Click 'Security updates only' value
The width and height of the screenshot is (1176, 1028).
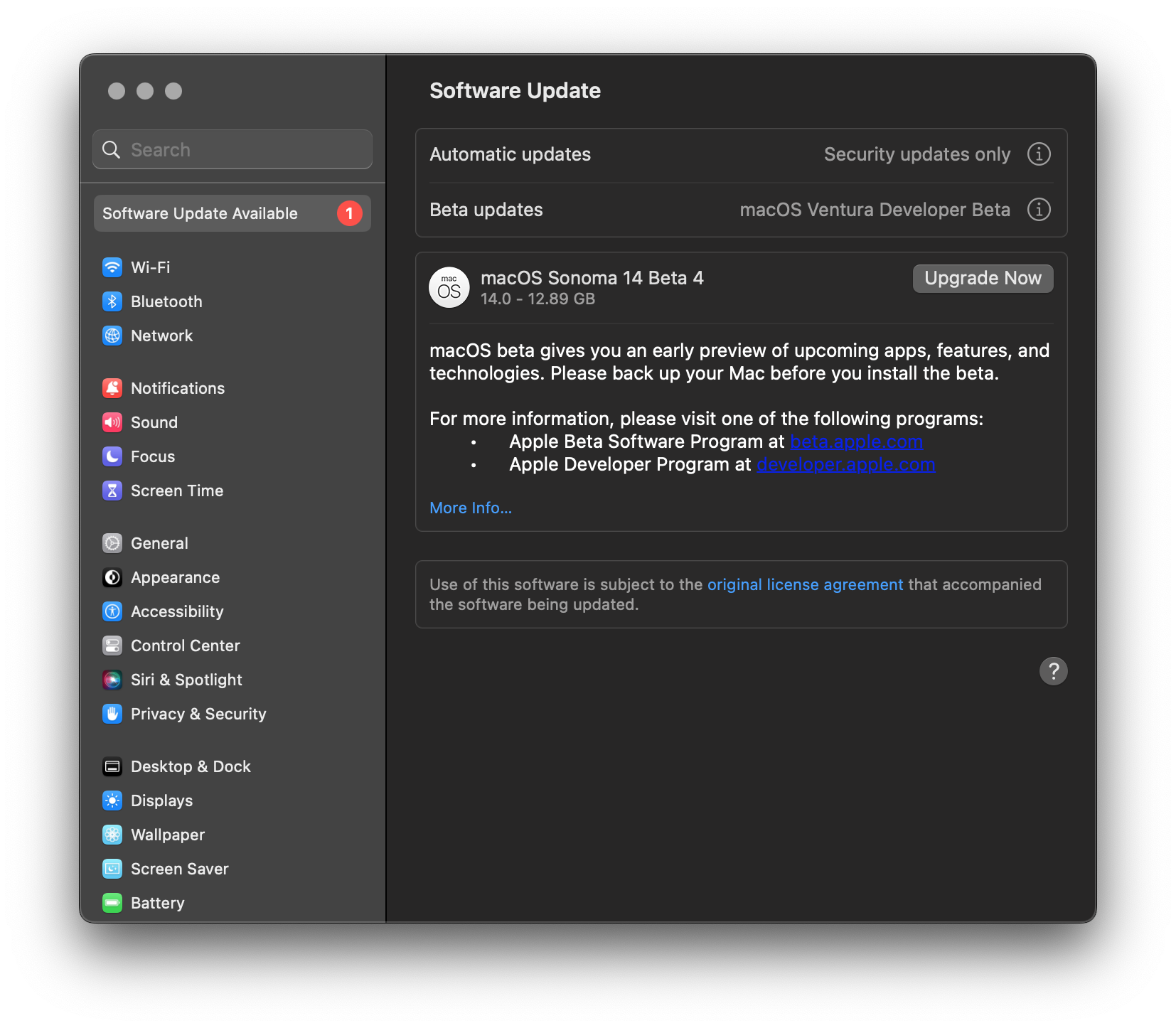917,154
